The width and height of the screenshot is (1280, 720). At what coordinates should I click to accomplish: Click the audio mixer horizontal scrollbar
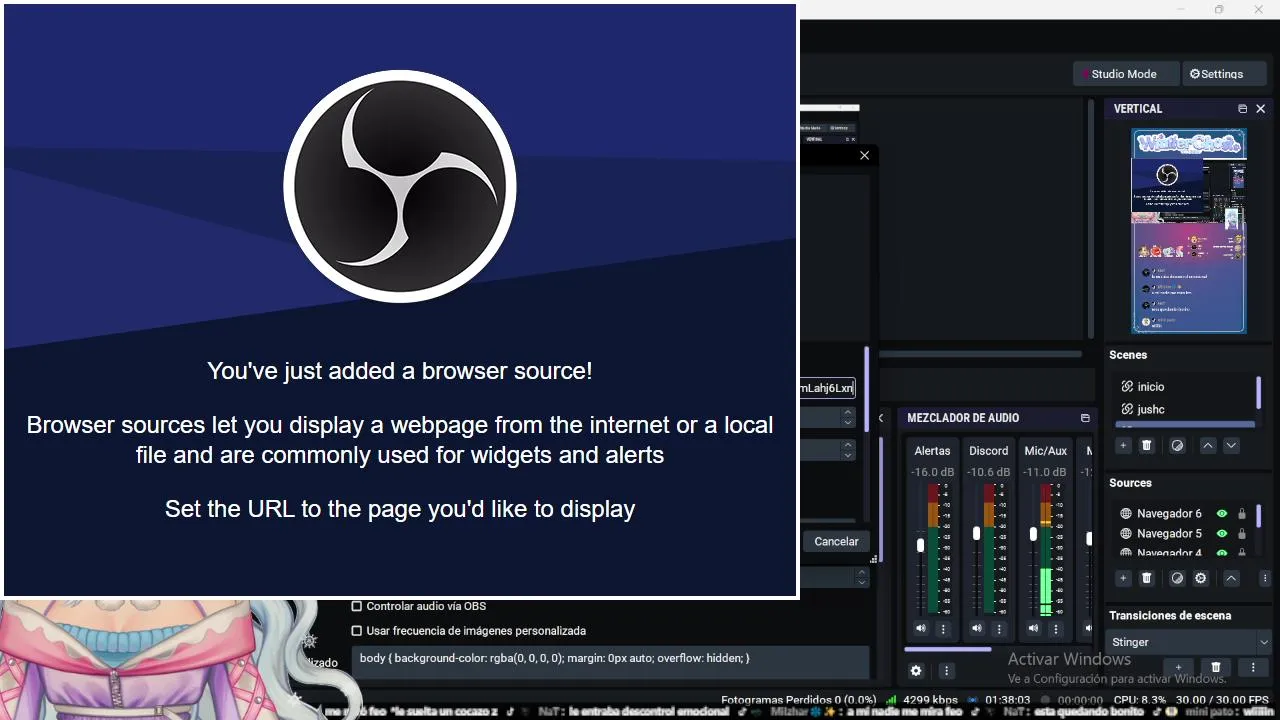[x=946, y=649]
